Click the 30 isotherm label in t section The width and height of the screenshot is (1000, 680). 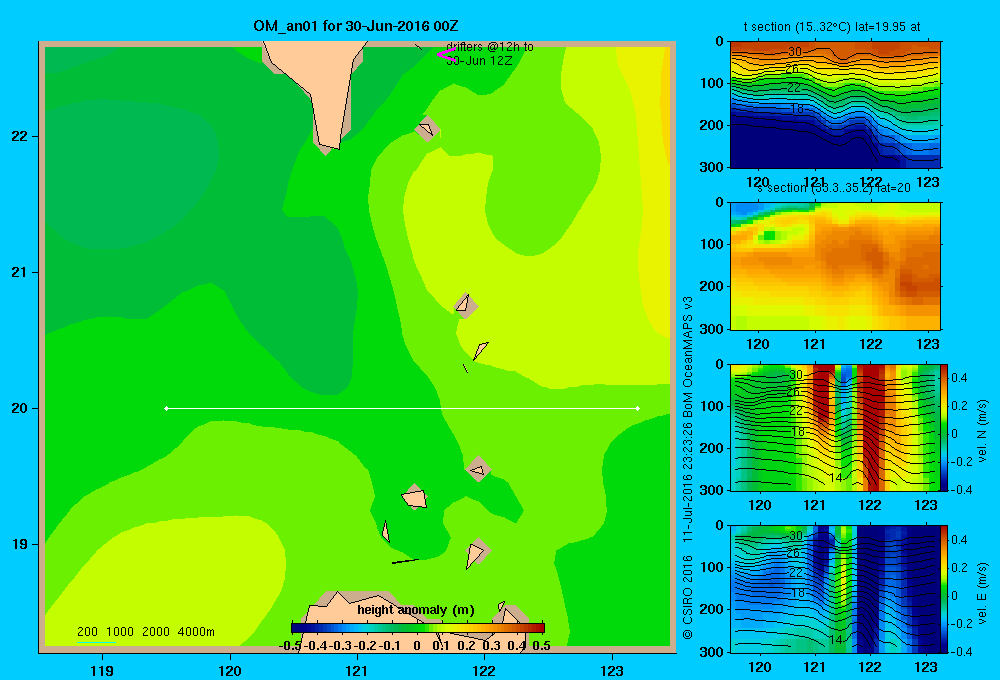point(795,52)
